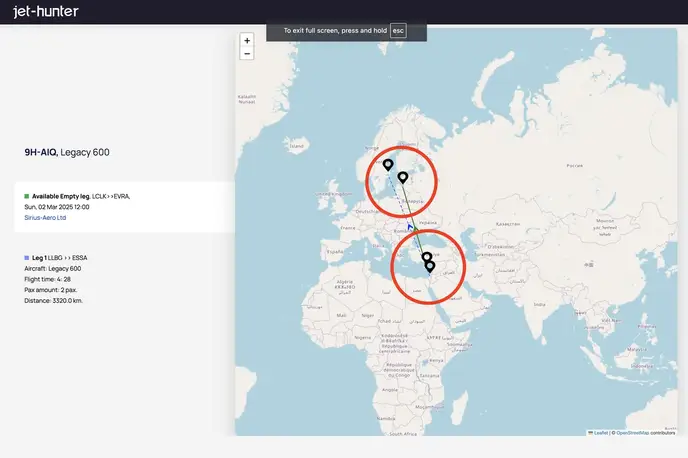Click the esc key hint in banner
The height and width of the screenshot is (458, 688).
(398, 31)
